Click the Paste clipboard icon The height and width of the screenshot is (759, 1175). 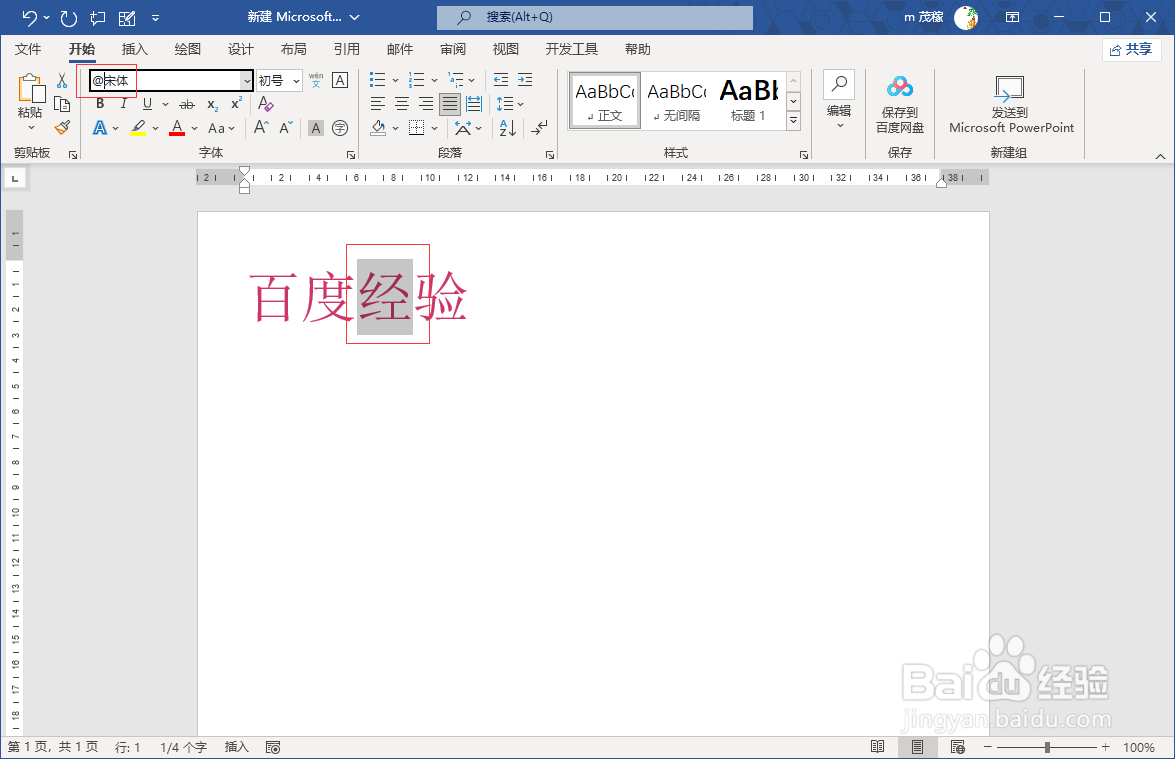point(31,88)
